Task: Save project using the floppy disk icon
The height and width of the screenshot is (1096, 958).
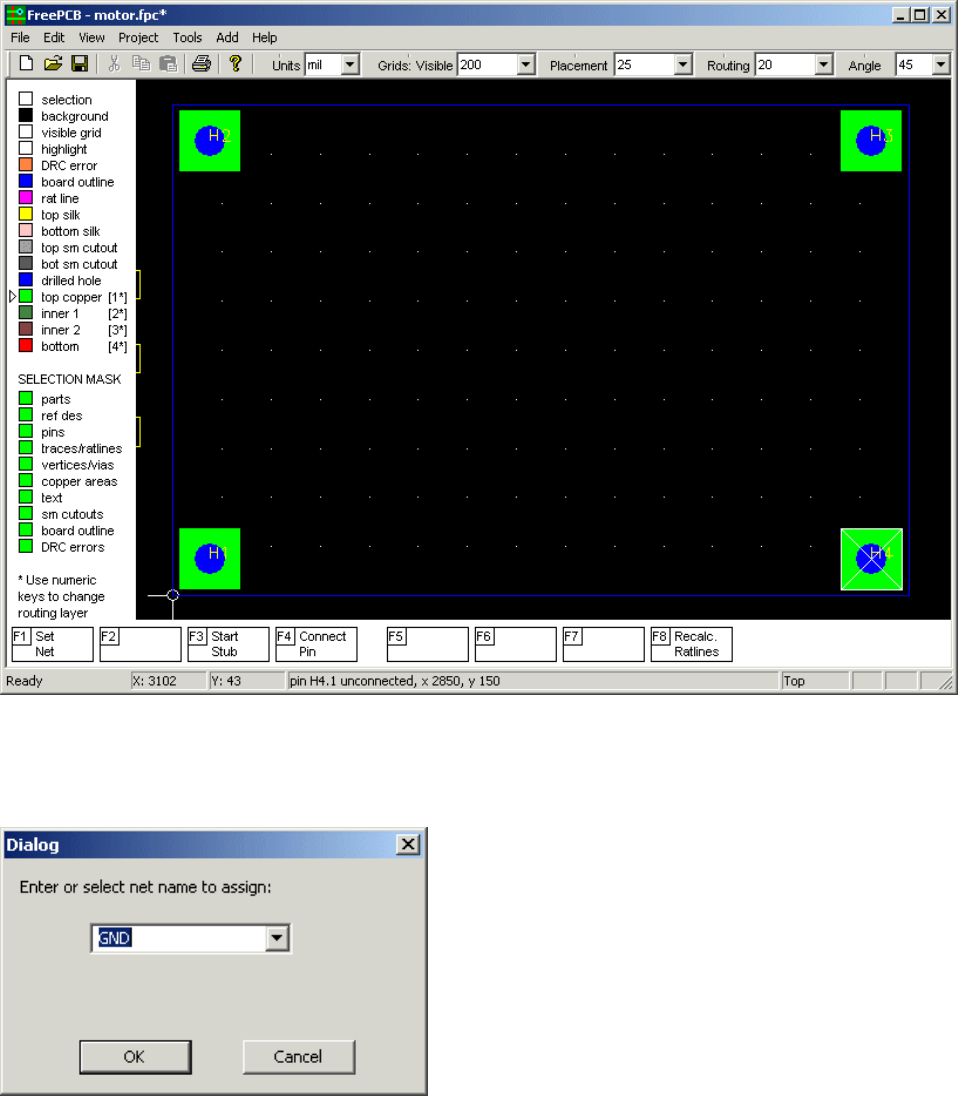Action: 80,64
